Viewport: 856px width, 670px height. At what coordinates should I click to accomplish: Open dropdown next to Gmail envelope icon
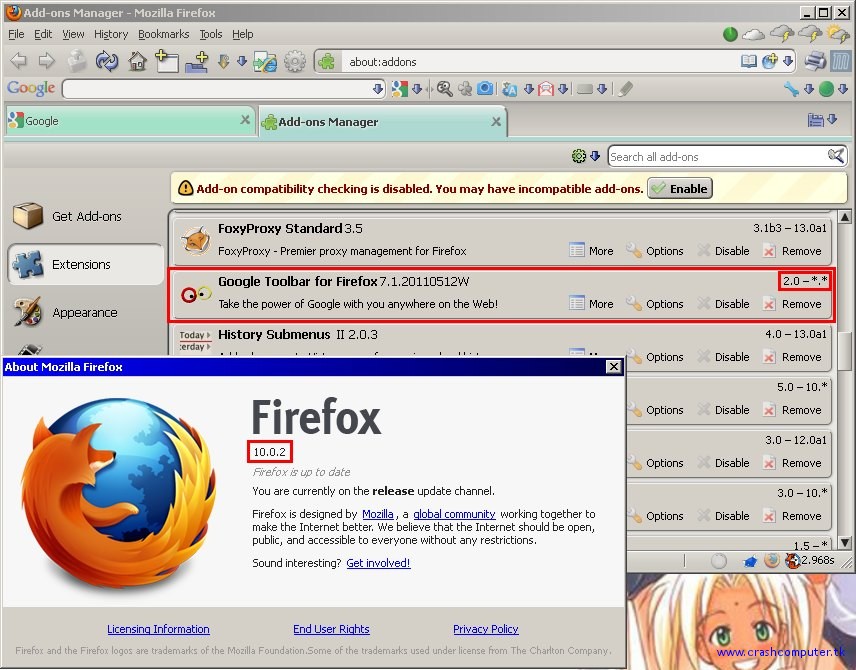pyautogui.click(x=563, y=88)
